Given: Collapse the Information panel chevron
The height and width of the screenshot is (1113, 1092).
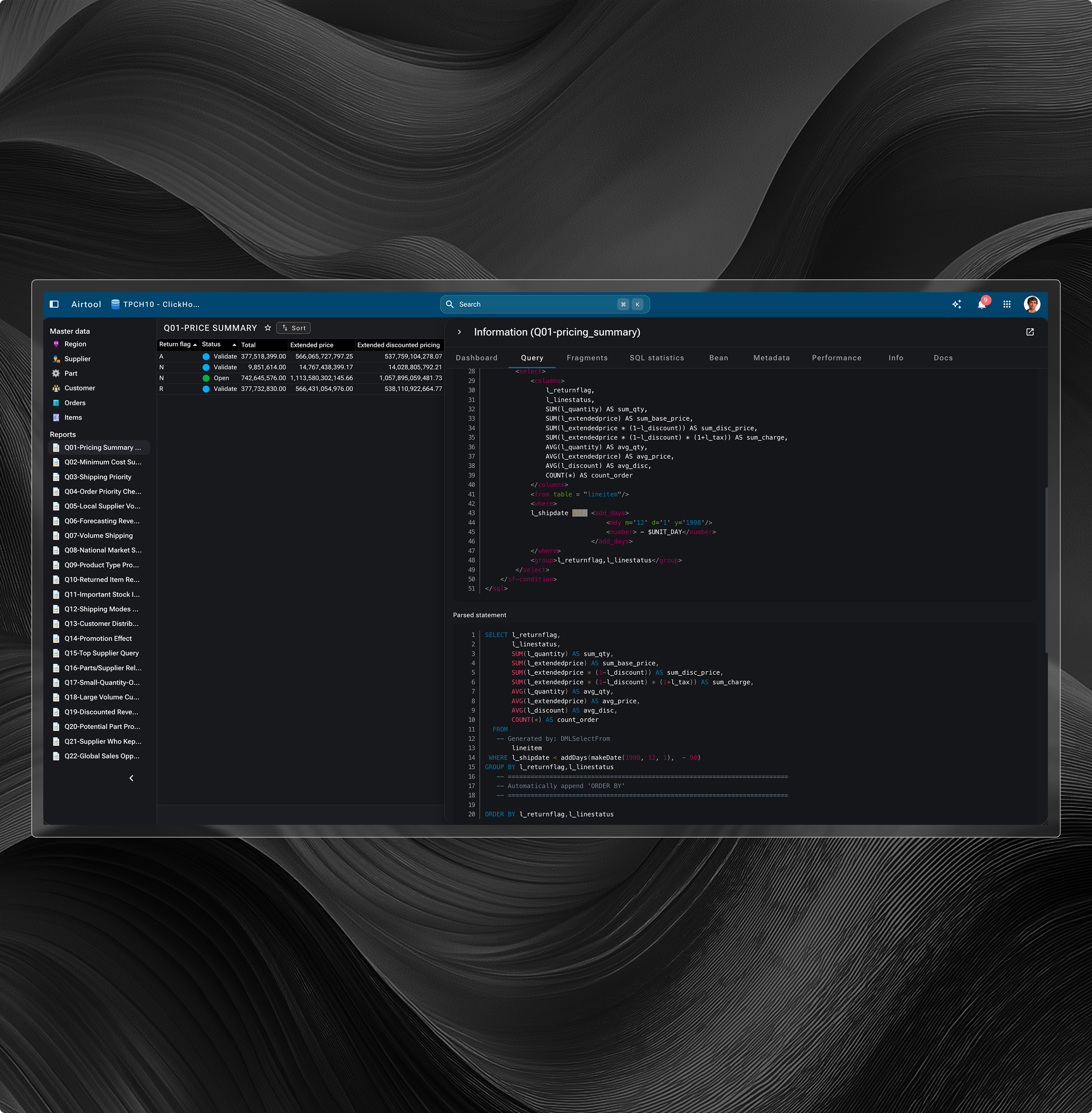Looking at the screenshot, I should 459,332.
